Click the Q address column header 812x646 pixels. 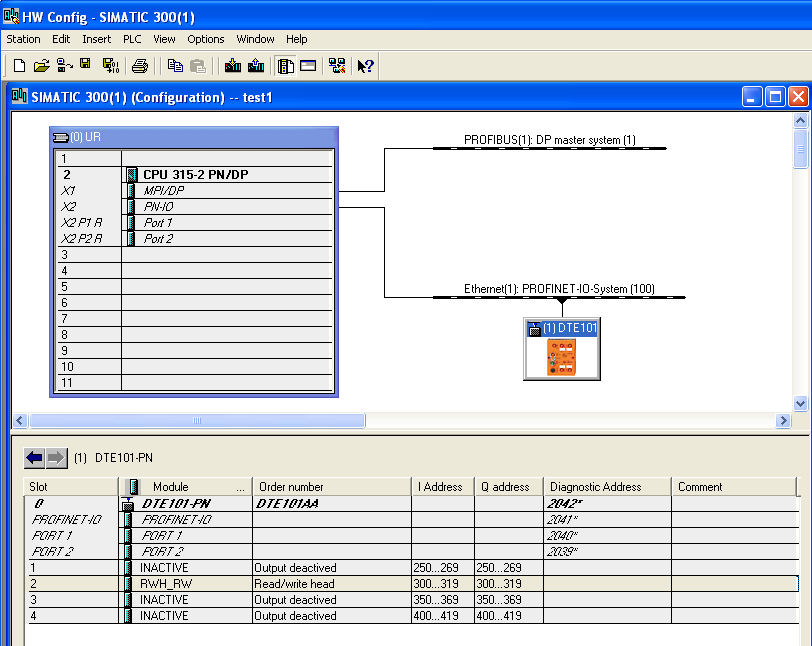click(x=509, y=487)
